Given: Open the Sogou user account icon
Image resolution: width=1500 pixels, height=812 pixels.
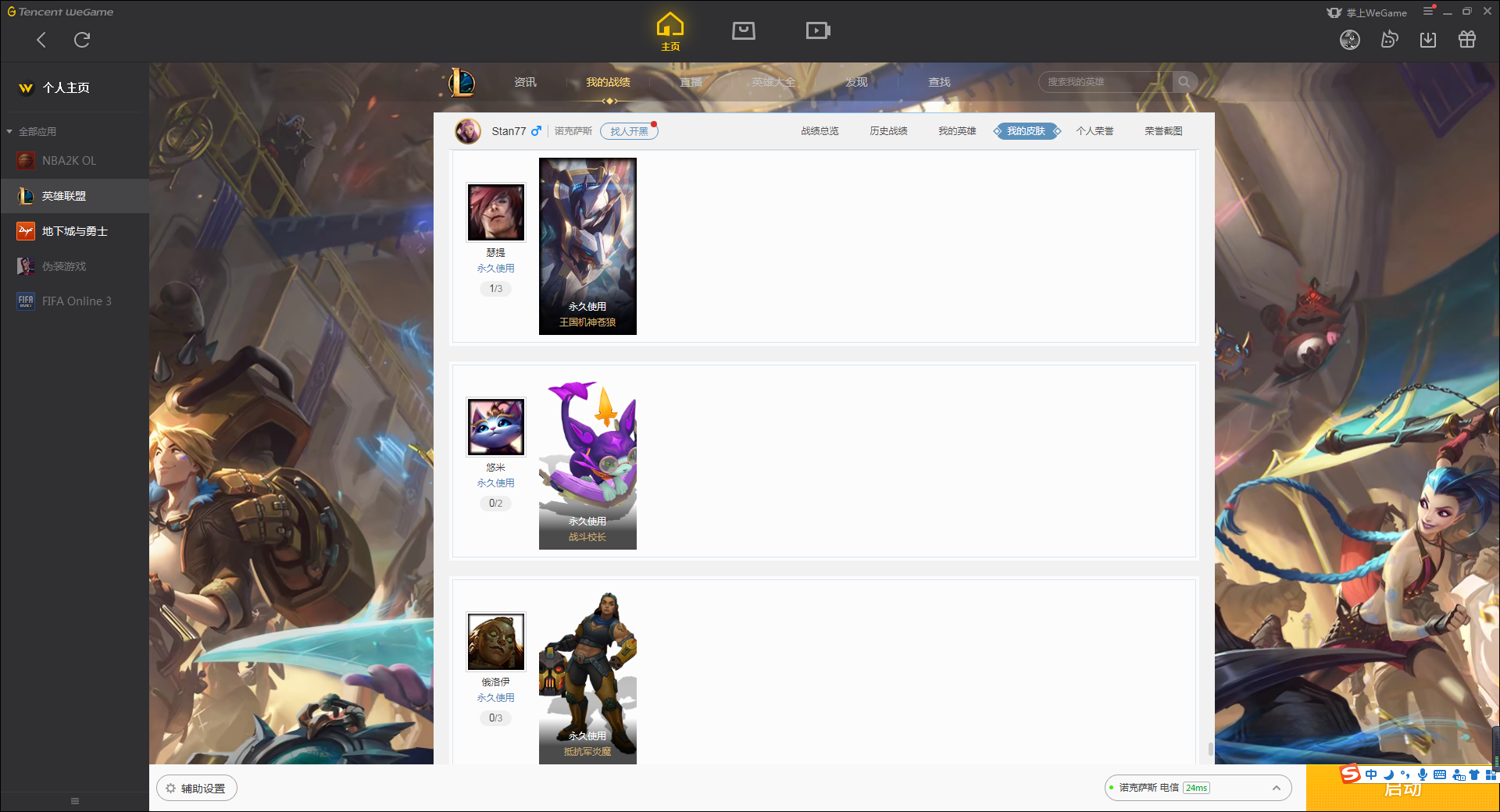Looking at the screenshot, I should pos(1458,775).
